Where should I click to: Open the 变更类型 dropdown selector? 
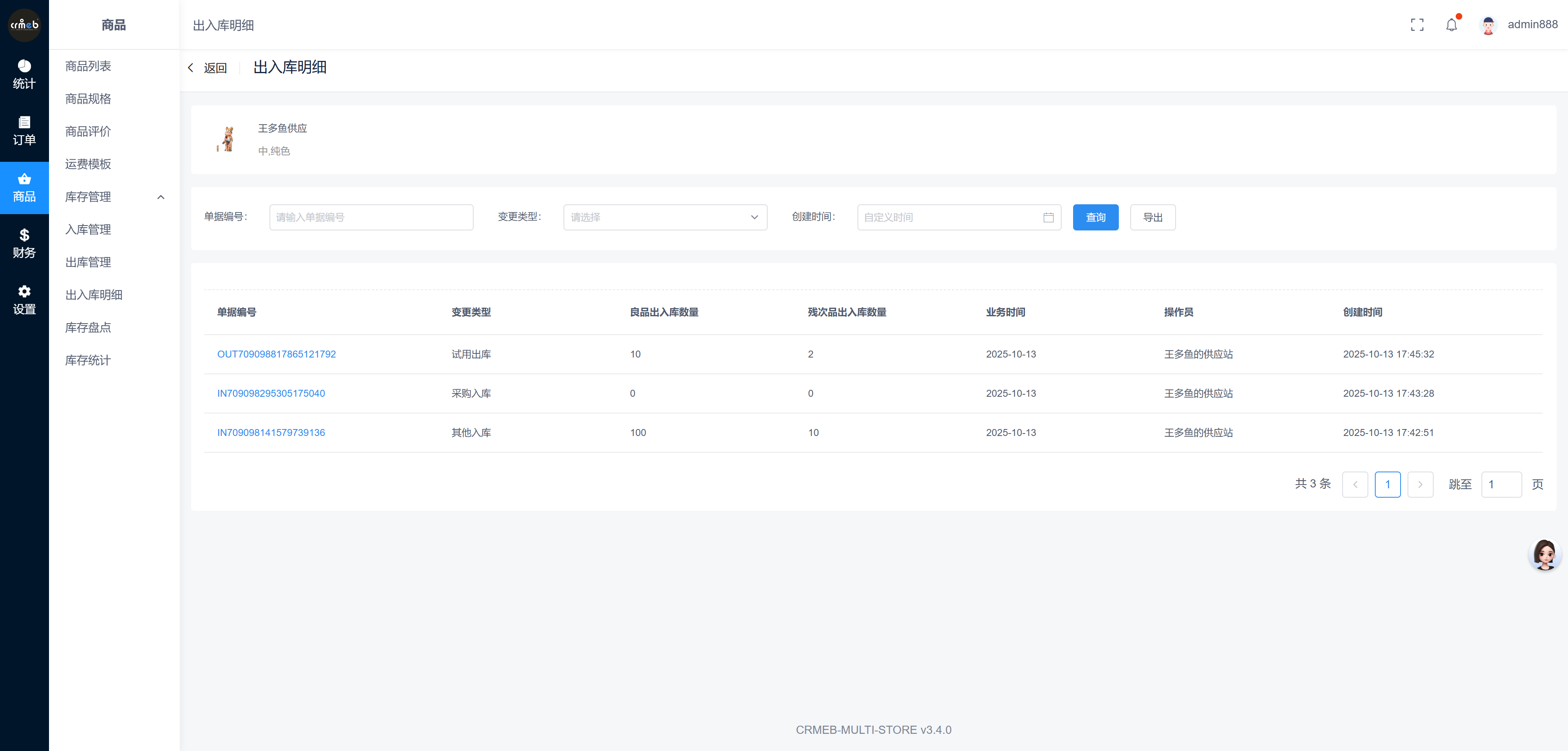(665, 217)
